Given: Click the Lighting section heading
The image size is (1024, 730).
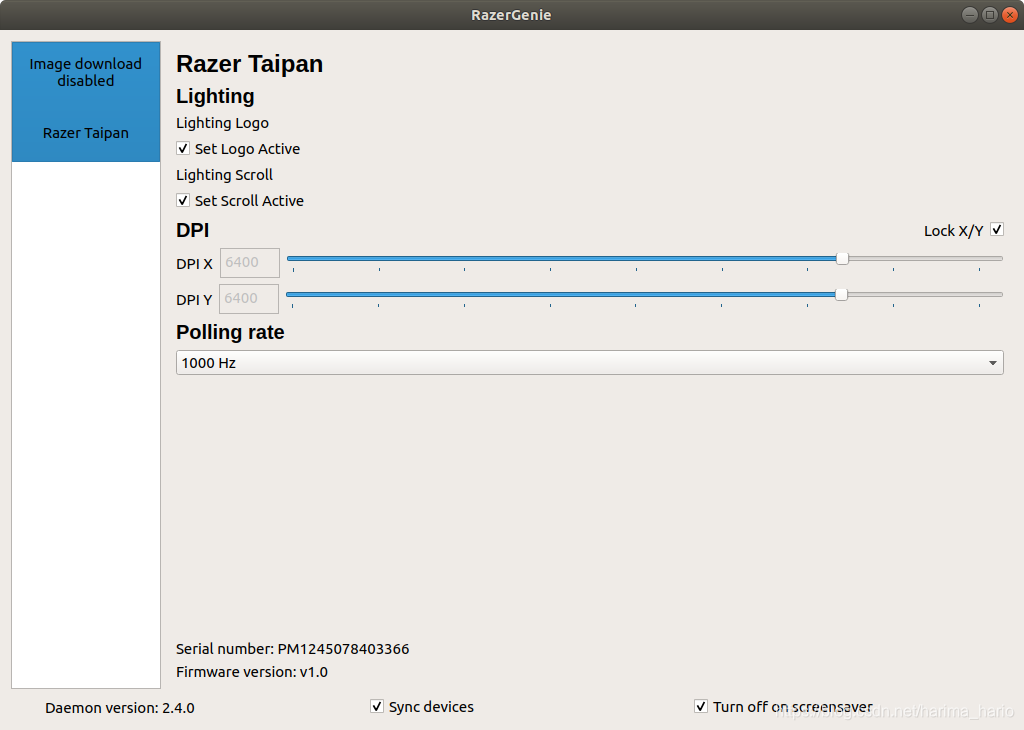Looking at the screenshot, I should tap(216, 96).
